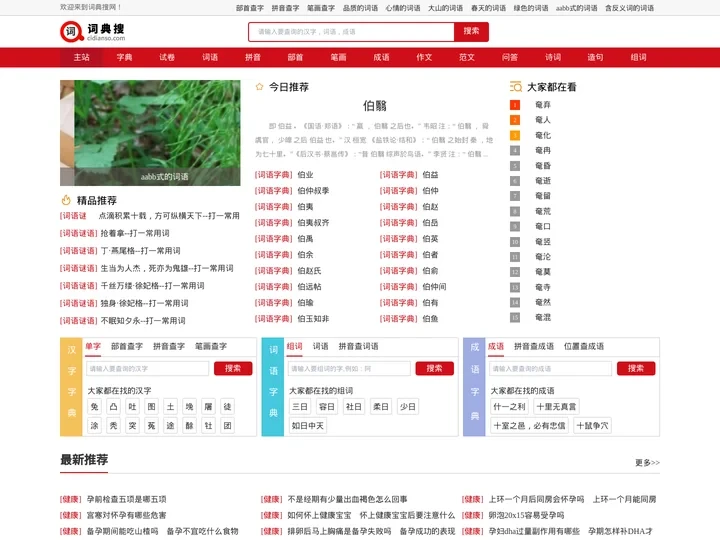The width and height of the screenshot is (720, 540).
Task: Switch to the 拼音查词语 tab
Action: point(358,347)
